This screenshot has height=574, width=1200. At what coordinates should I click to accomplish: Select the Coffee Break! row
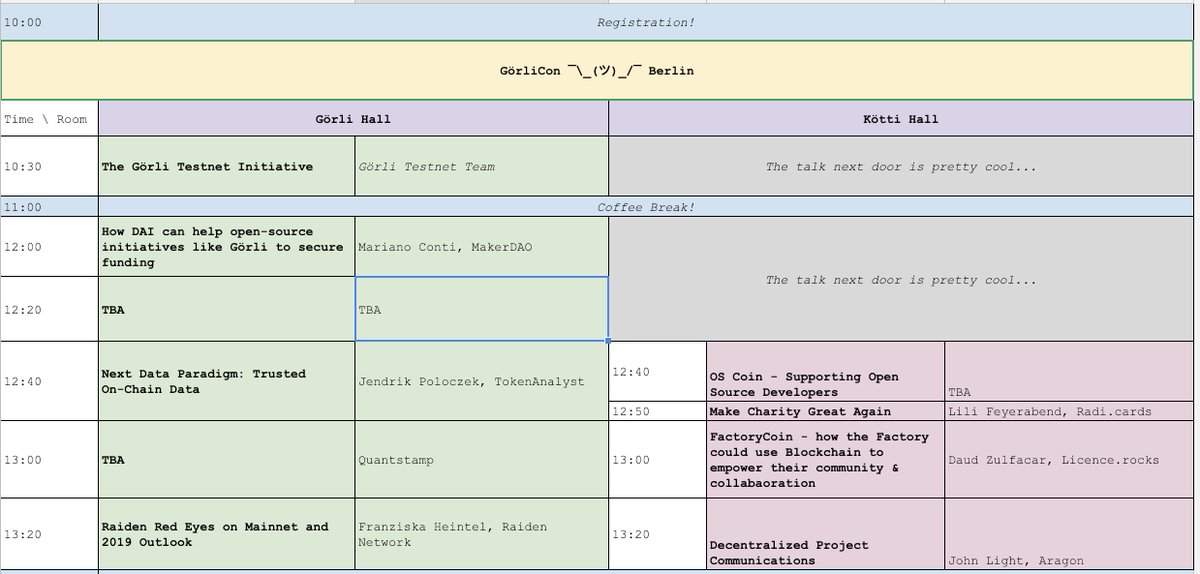click(648, 207)
